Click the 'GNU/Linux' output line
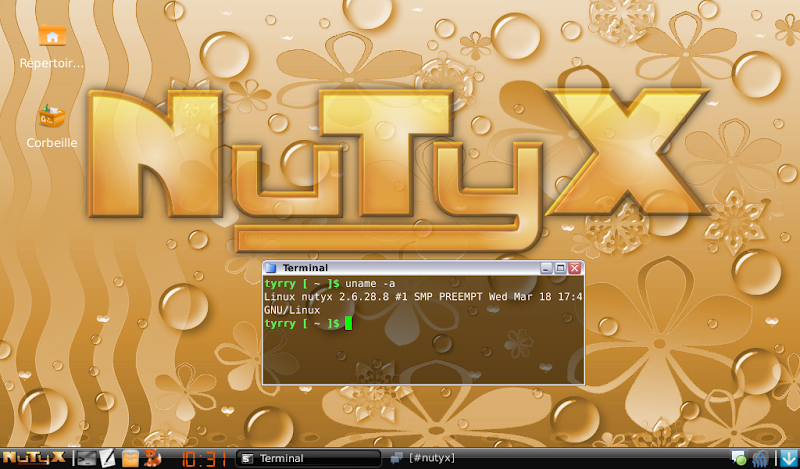 coord(292,310)
